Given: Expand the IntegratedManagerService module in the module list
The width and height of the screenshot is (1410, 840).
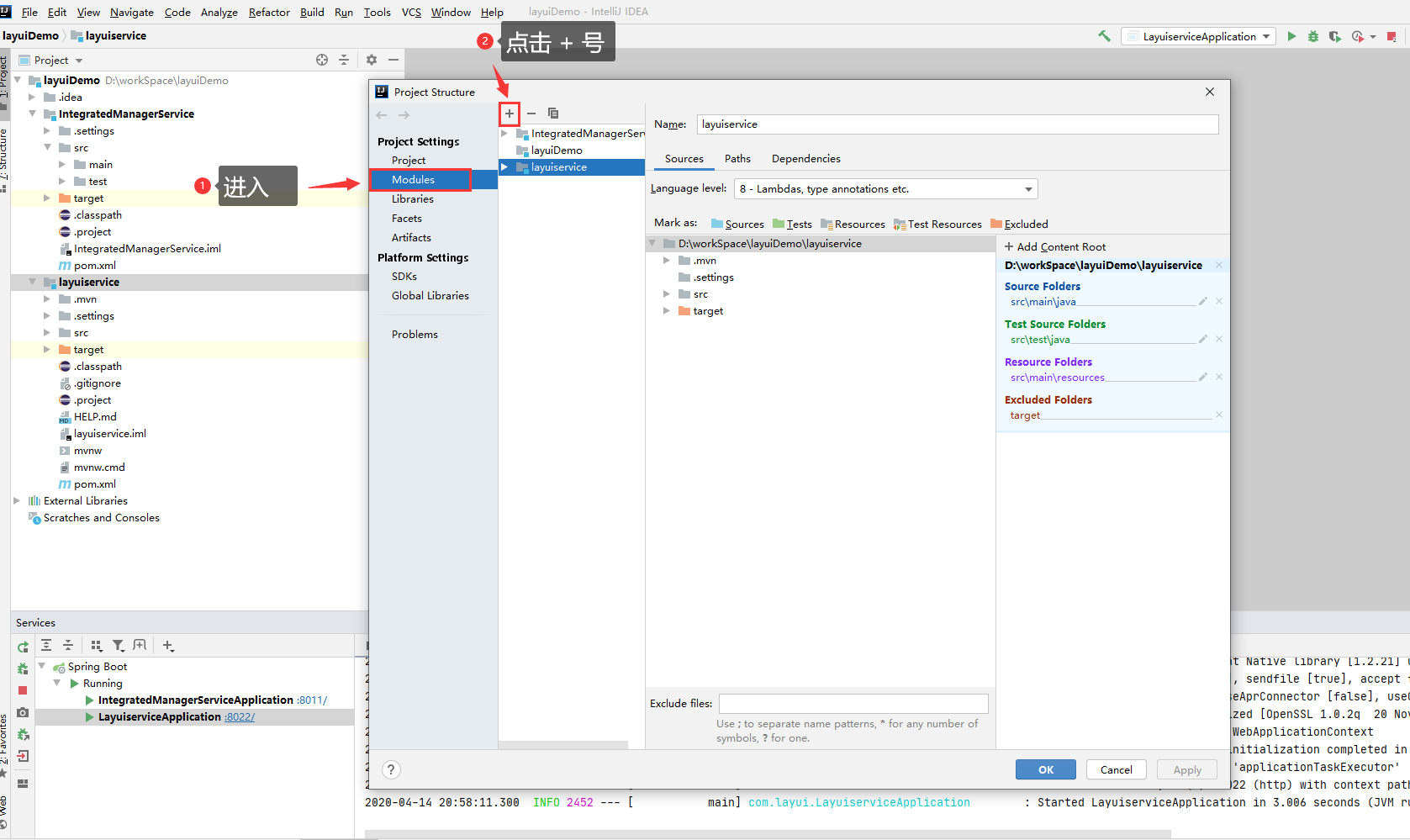Looking at the screenshot, I should click(x=504, y=133).
